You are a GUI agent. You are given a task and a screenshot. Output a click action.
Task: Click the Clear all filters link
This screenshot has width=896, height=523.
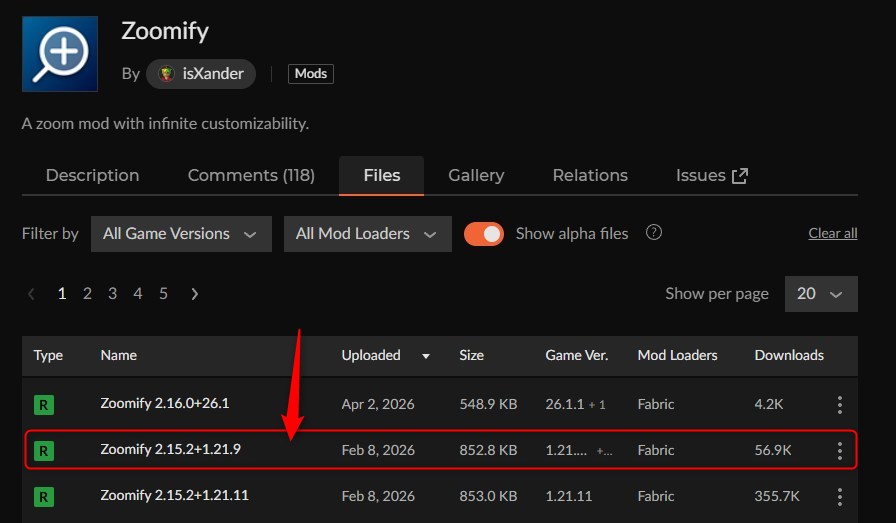[832, 233]
